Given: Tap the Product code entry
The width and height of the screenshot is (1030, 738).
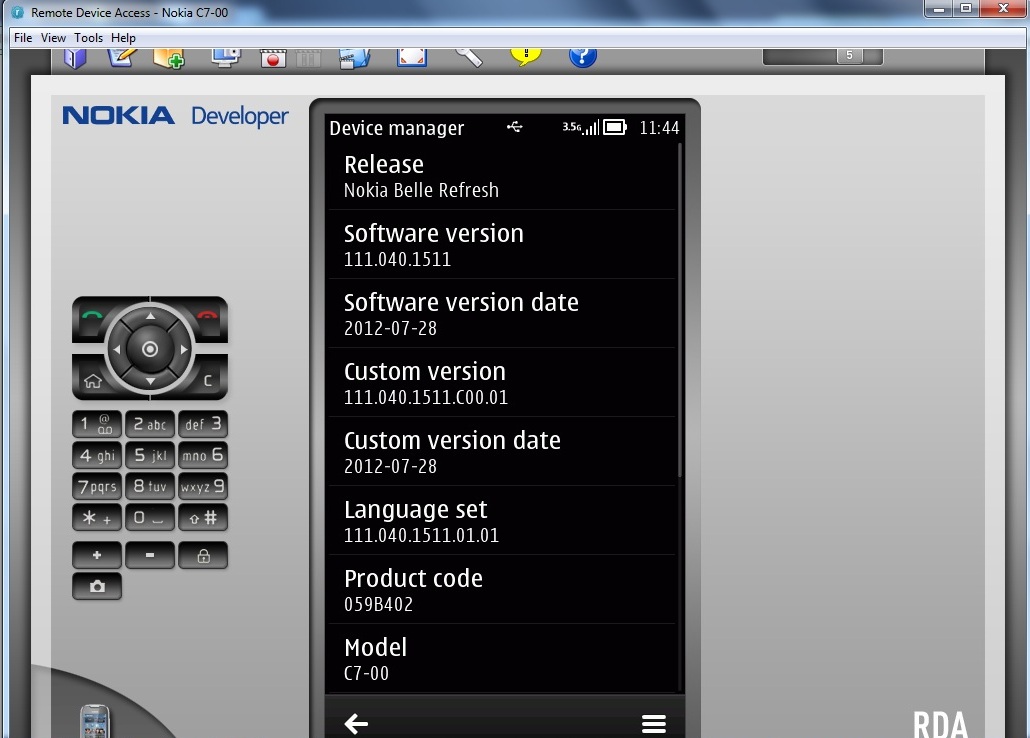Looking at the screenshot, I should pyautogui.click(x=502, y=590).
